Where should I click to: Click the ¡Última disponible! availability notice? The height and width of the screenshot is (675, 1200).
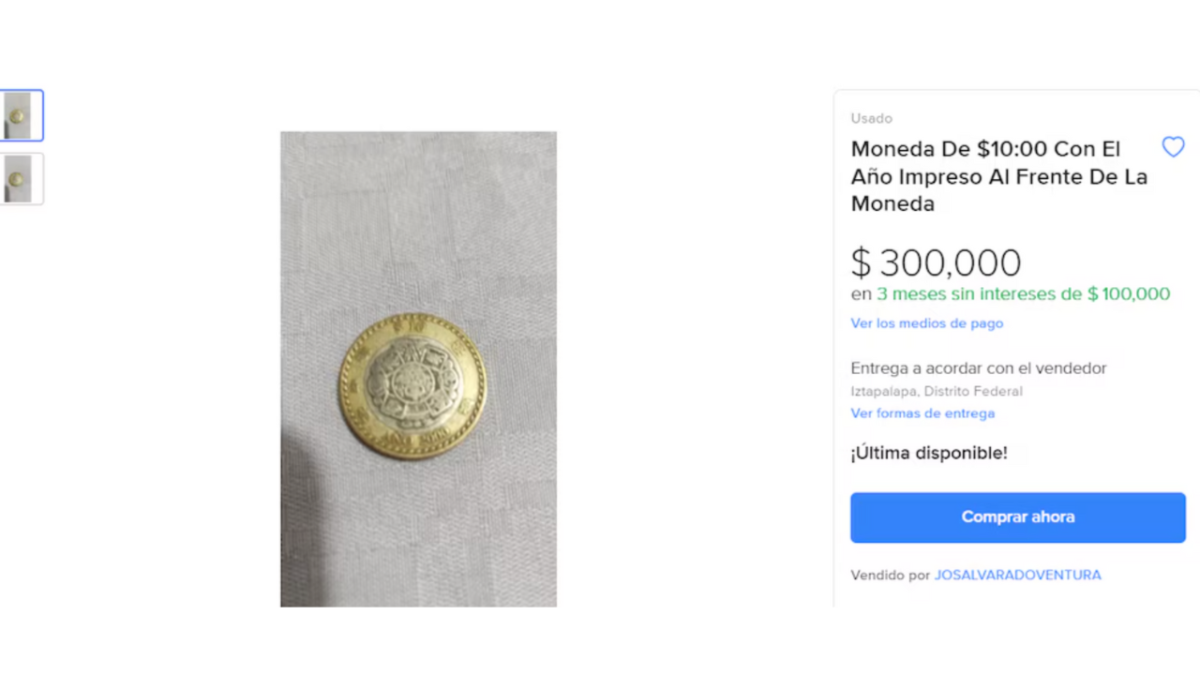click(x=928, y=452)
